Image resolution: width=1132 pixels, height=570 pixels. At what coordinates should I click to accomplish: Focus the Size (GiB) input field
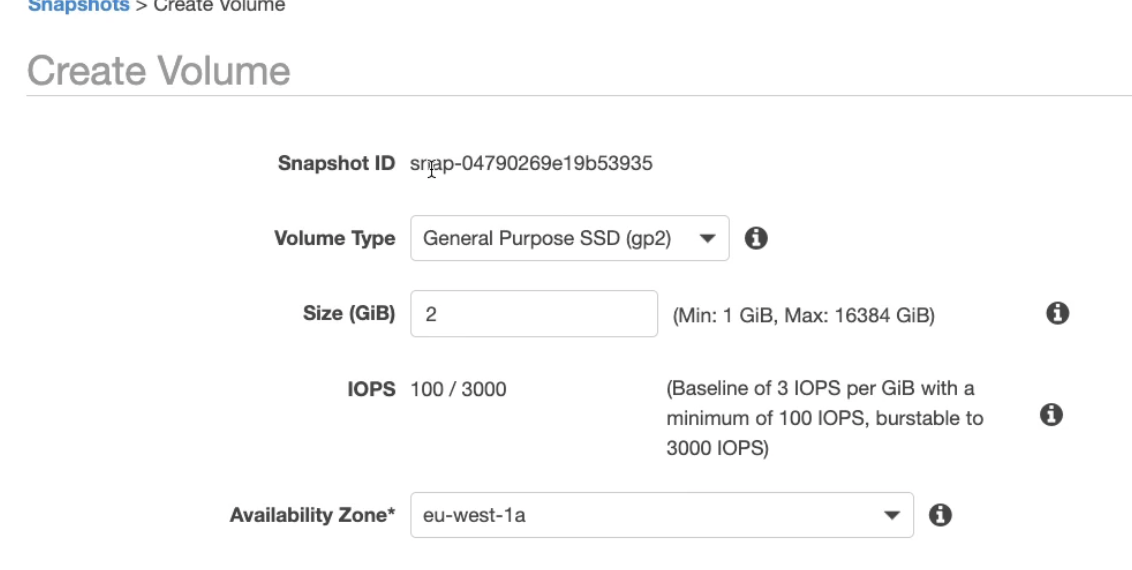tap(533, 315)
